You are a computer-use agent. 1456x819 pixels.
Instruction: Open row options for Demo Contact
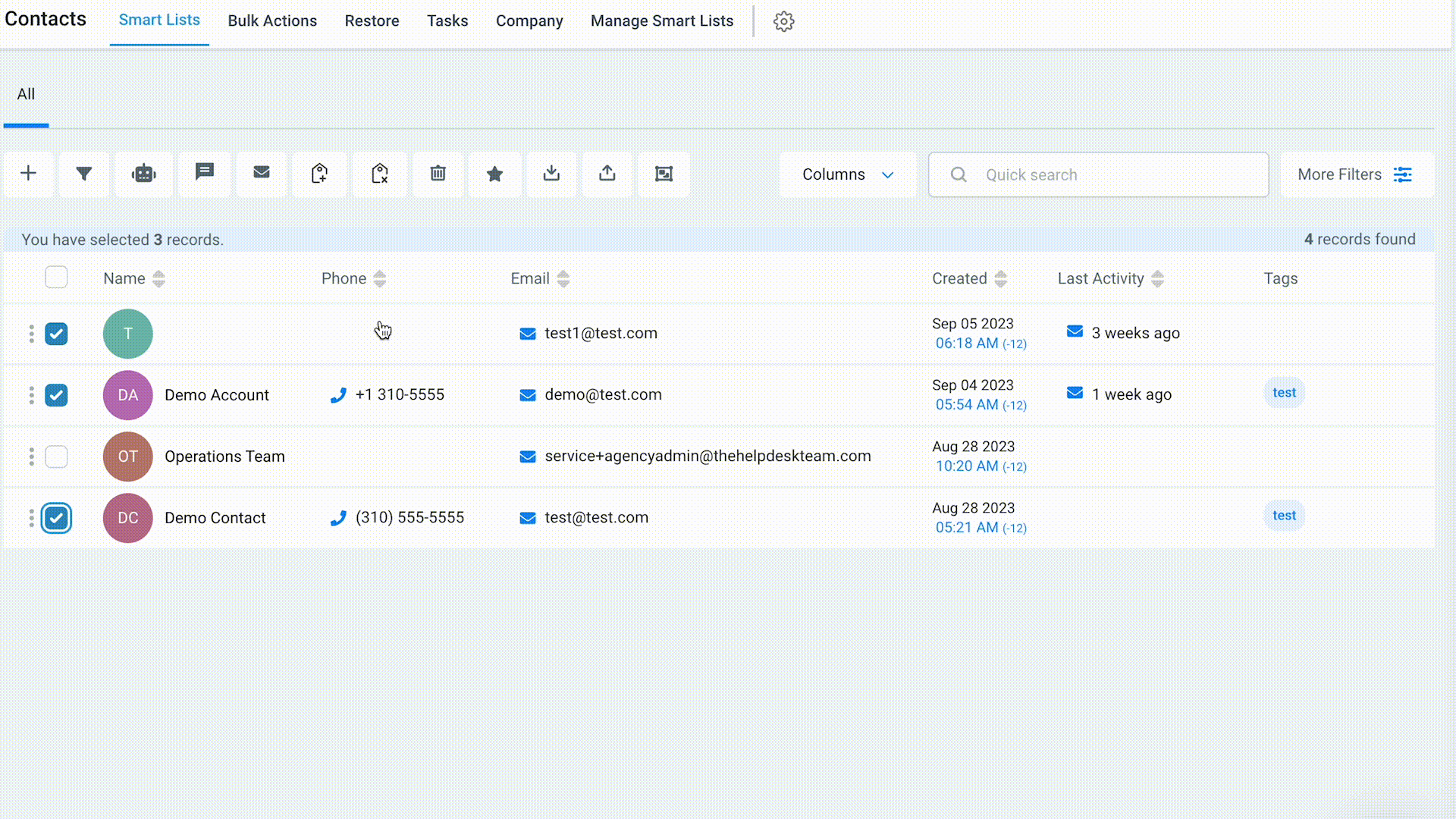tap(31, 518)
